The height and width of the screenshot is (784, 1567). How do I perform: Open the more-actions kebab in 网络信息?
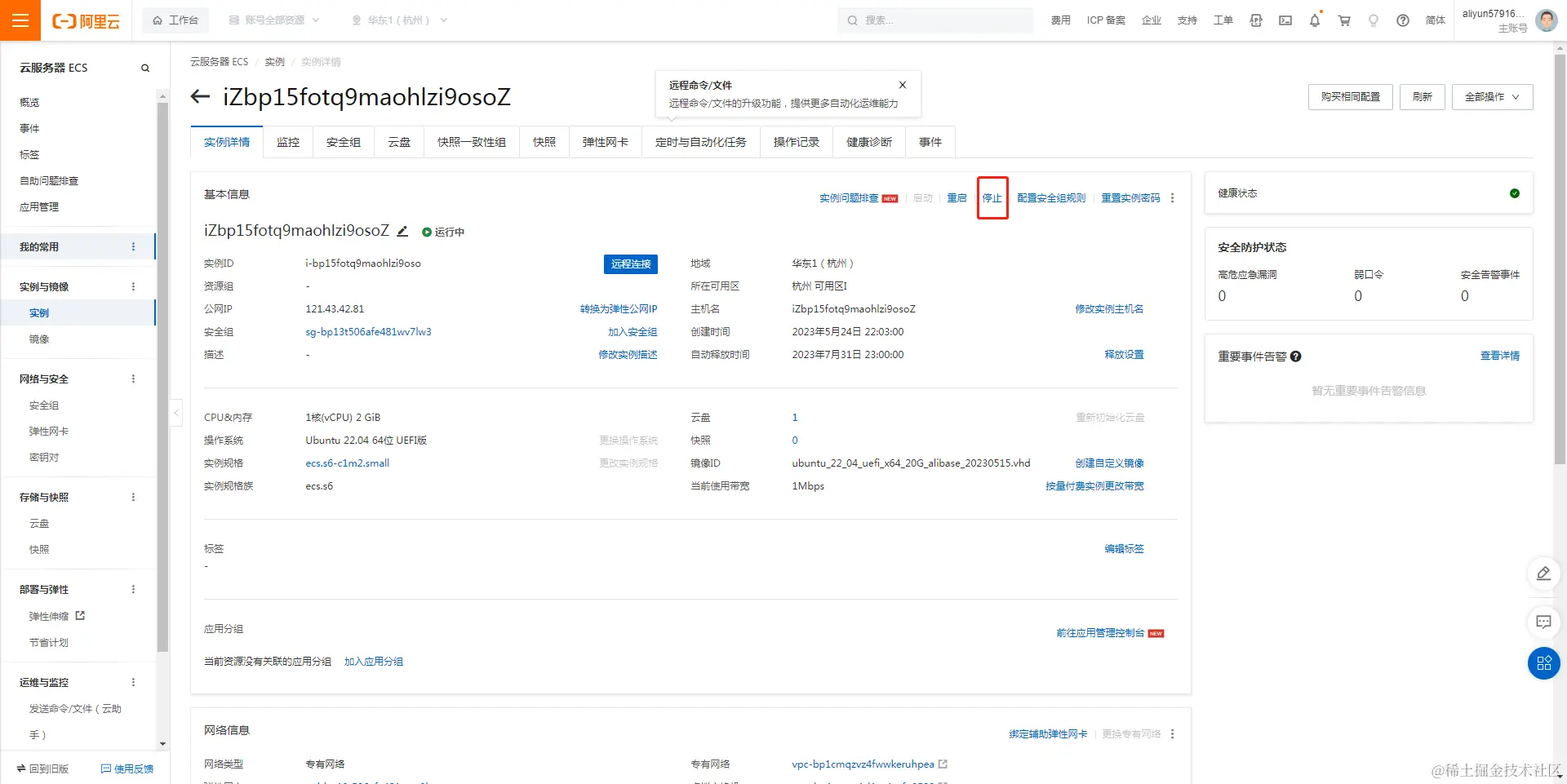tap(1173, 734)
